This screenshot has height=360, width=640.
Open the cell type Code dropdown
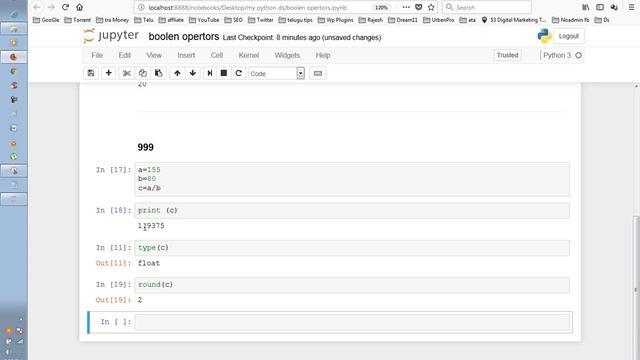(x=277, y=73)
